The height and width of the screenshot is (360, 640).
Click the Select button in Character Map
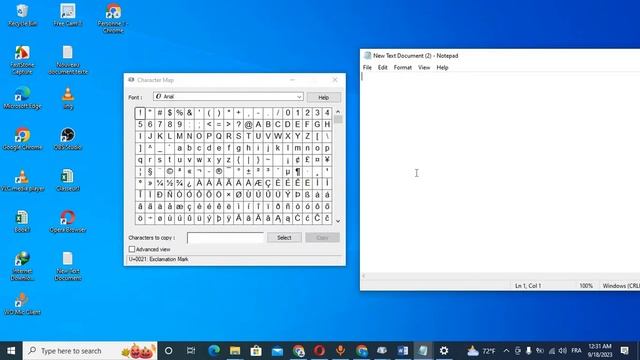click(x=284, y=238)
